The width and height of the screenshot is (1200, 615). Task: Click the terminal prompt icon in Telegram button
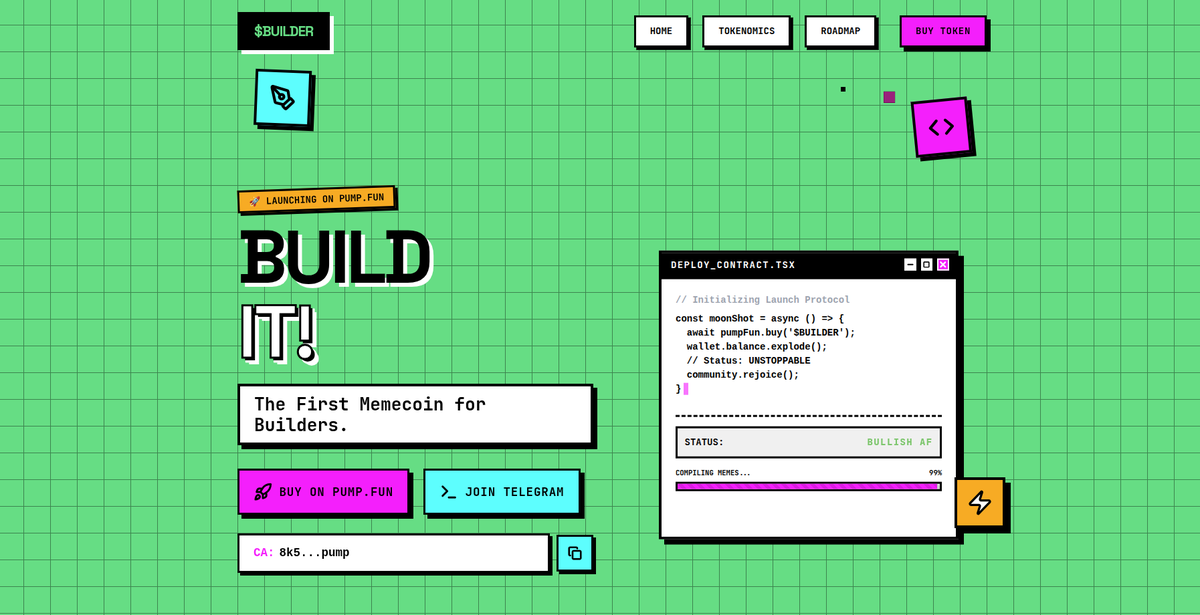tap(448, 492)
